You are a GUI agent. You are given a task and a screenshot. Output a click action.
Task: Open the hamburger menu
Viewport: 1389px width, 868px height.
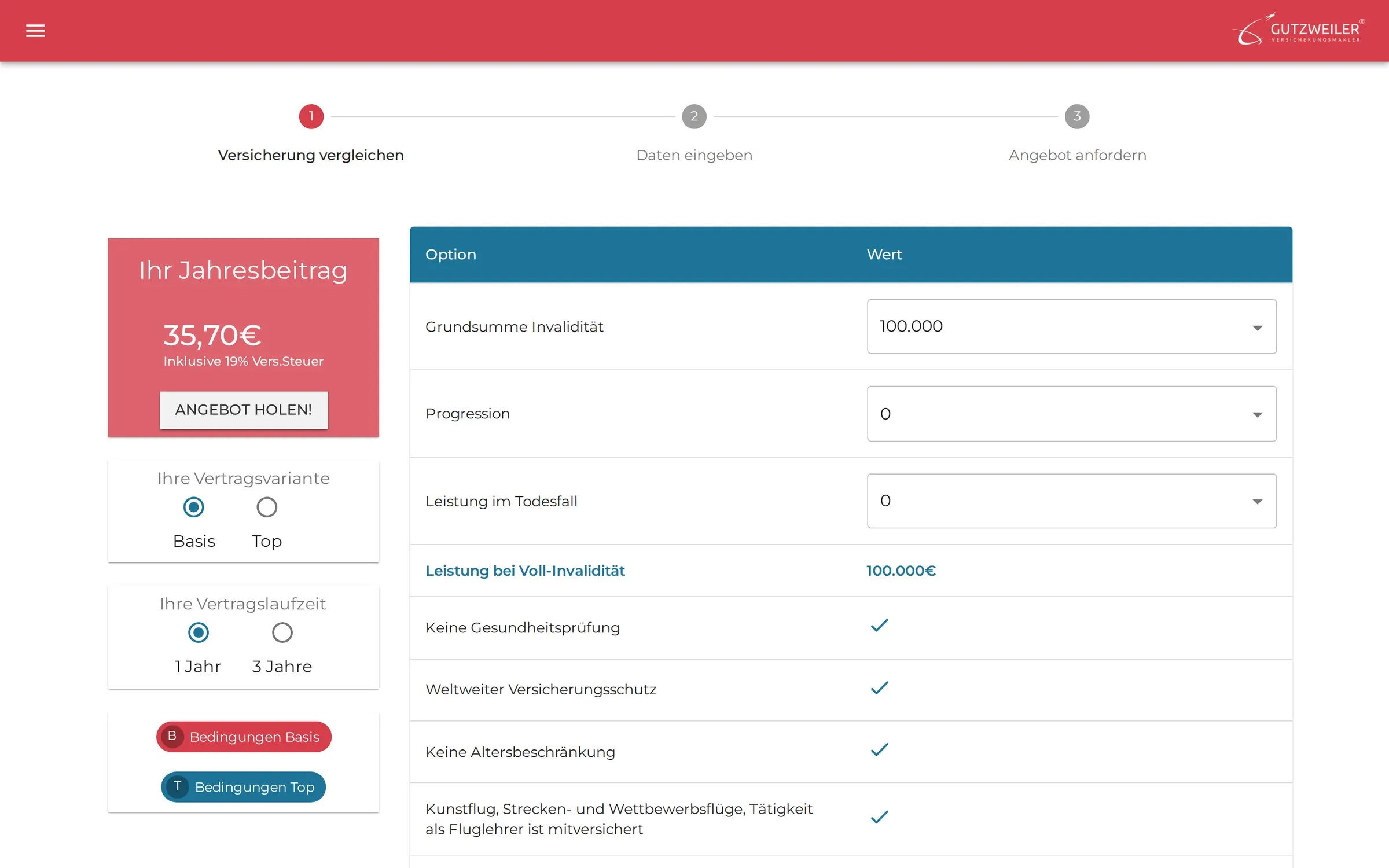click(35, 31)
